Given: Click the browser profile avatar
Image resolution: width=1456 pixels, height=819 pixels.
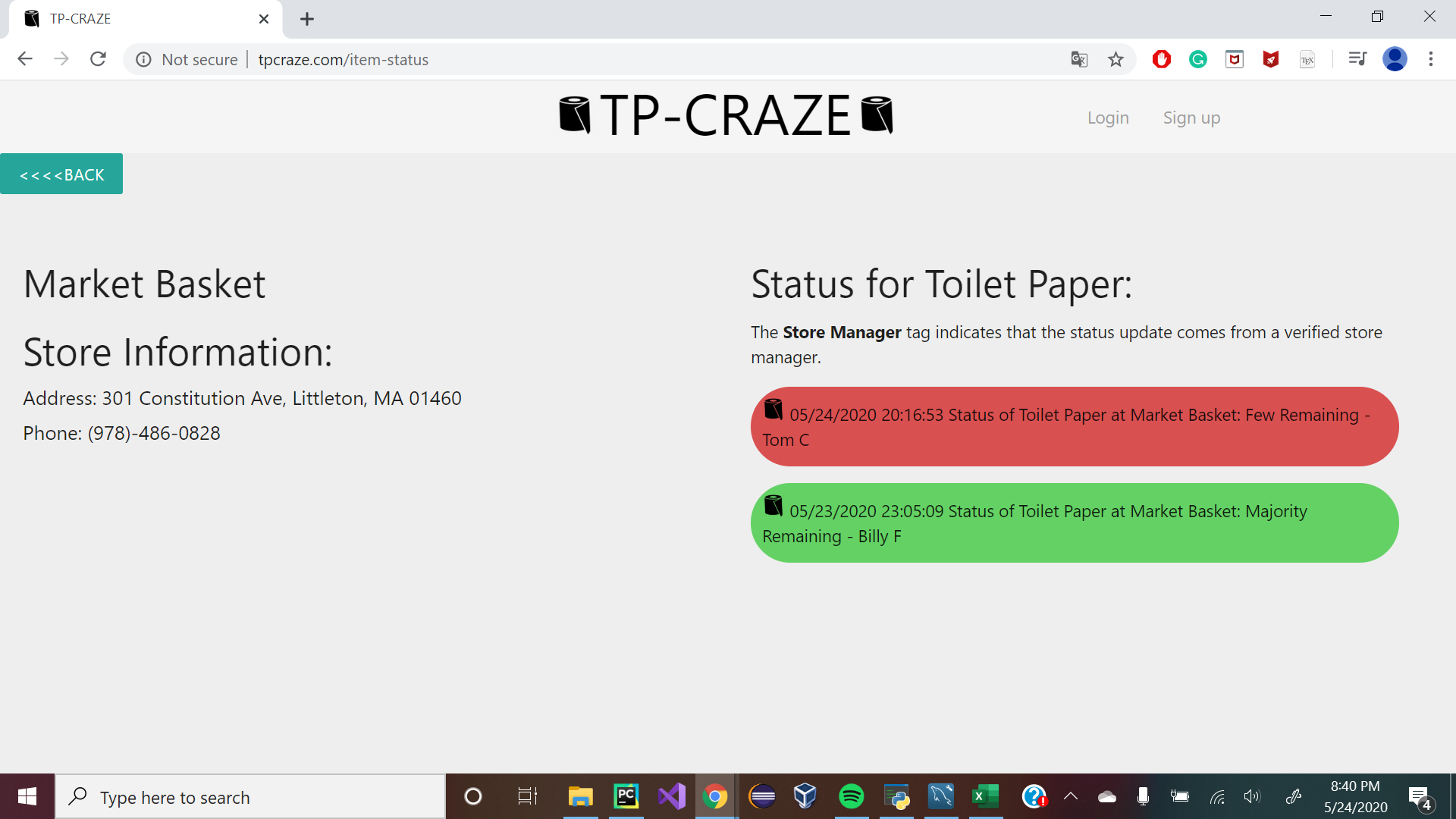Looking at the screenshot, I should coord(1395,59).
